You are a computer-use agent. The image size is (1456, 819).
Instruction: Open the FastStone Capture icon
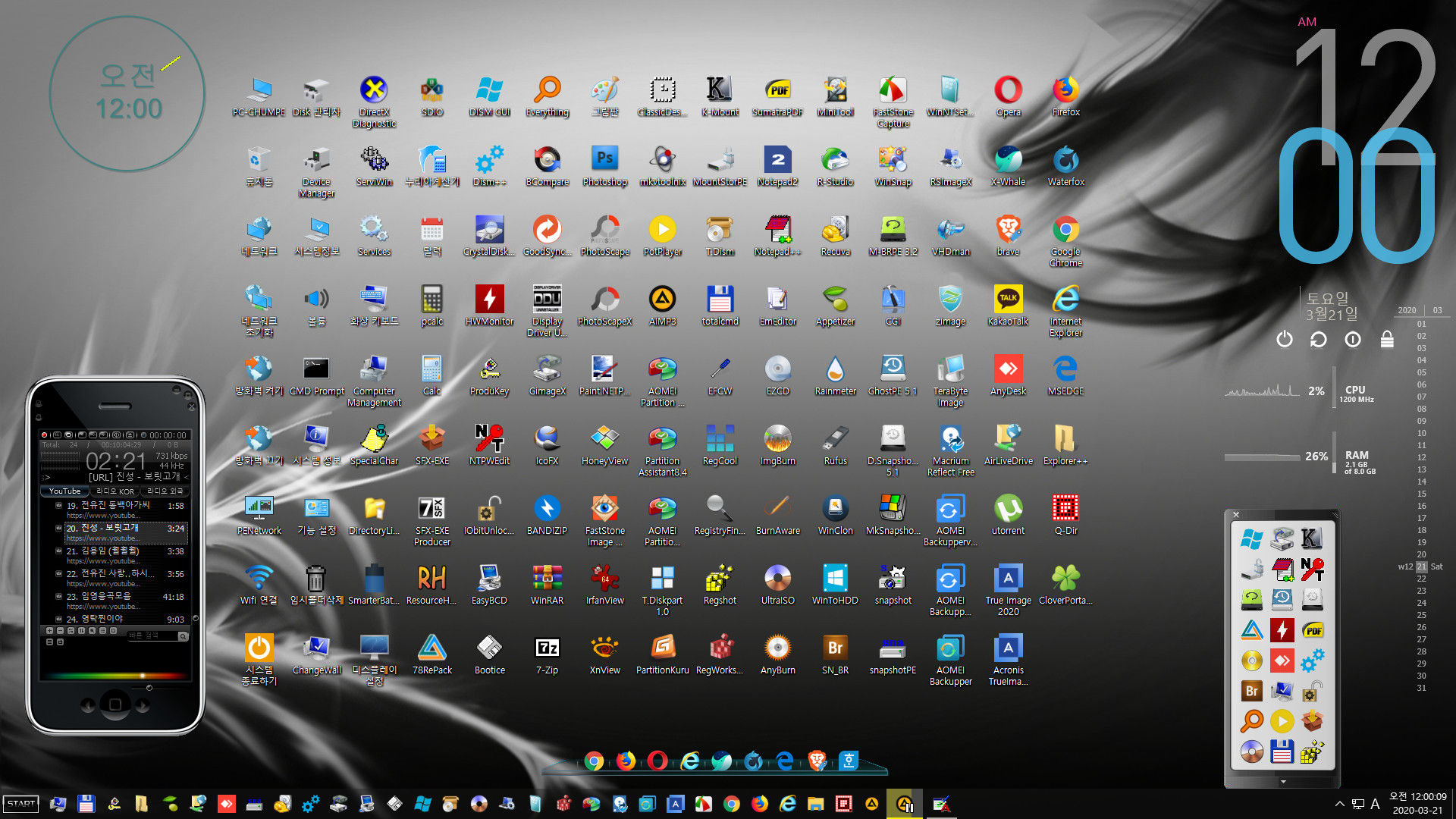point(893,100)
